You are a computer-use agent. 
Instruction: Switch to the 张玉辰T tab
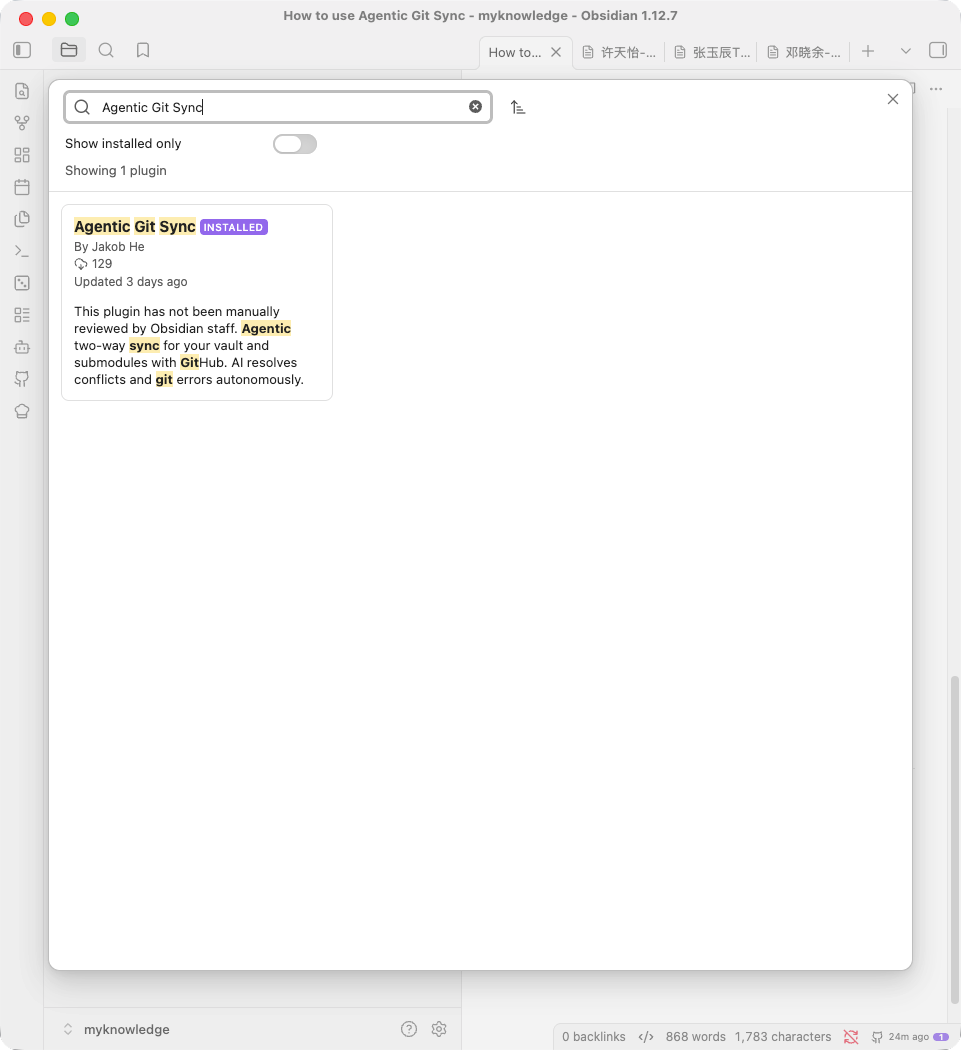(712, 52)
